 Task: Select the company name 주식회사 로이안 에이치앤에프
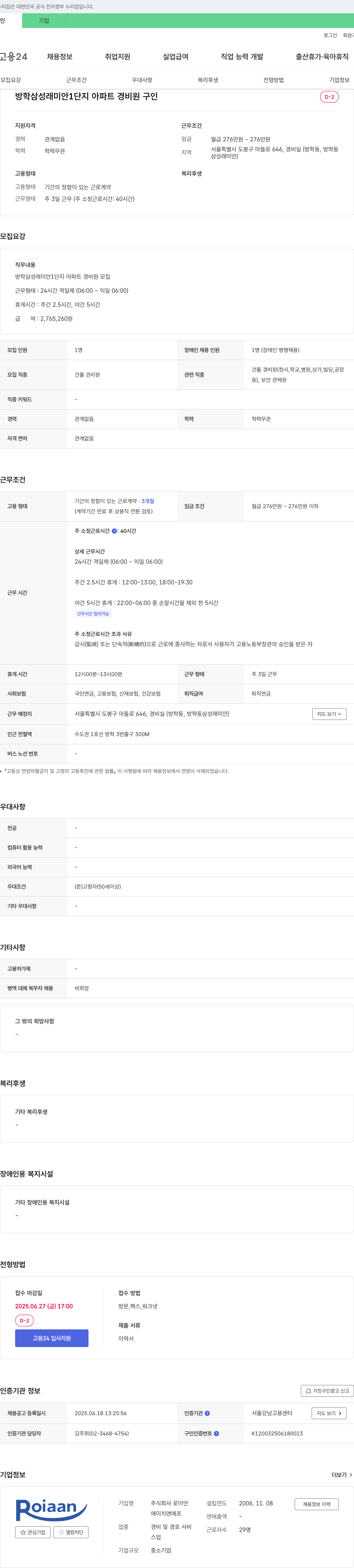click(169, 1508)
